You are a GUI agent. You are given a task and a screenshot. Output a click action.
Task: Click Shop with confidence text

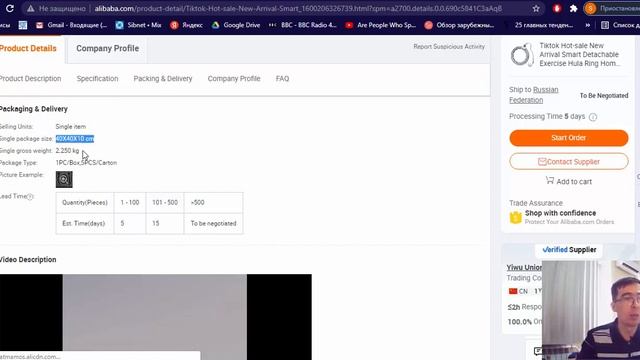tap(560, 213)
